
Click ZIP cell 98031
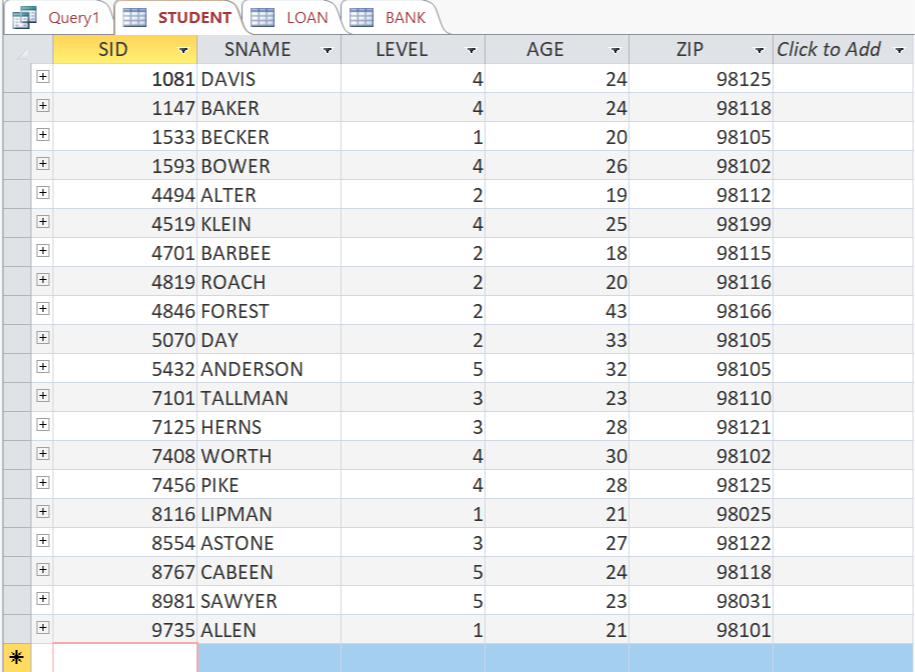[701, 601]
